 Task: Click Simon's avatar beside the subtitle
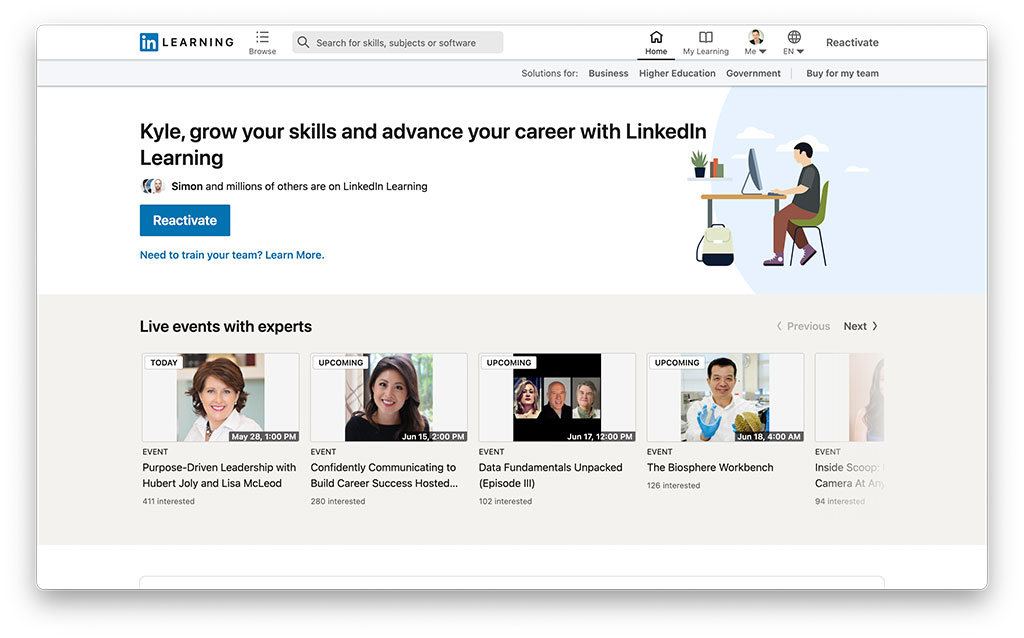152,186
